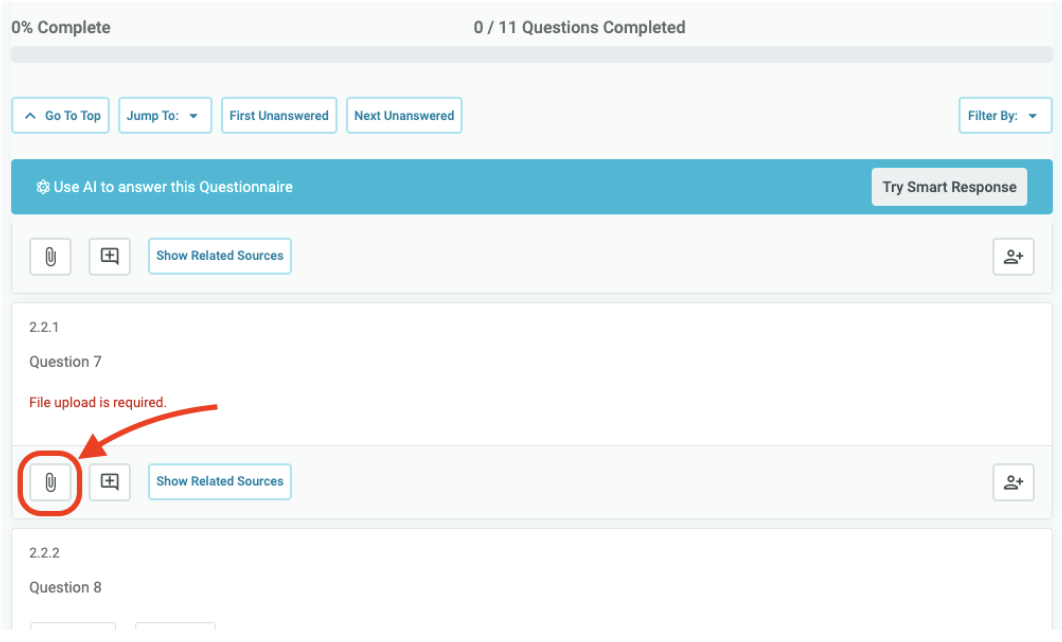The width and height of the screenshot is (1062, 642).
Task: Click the AI gear icon in banner
Action: point(43,187)
